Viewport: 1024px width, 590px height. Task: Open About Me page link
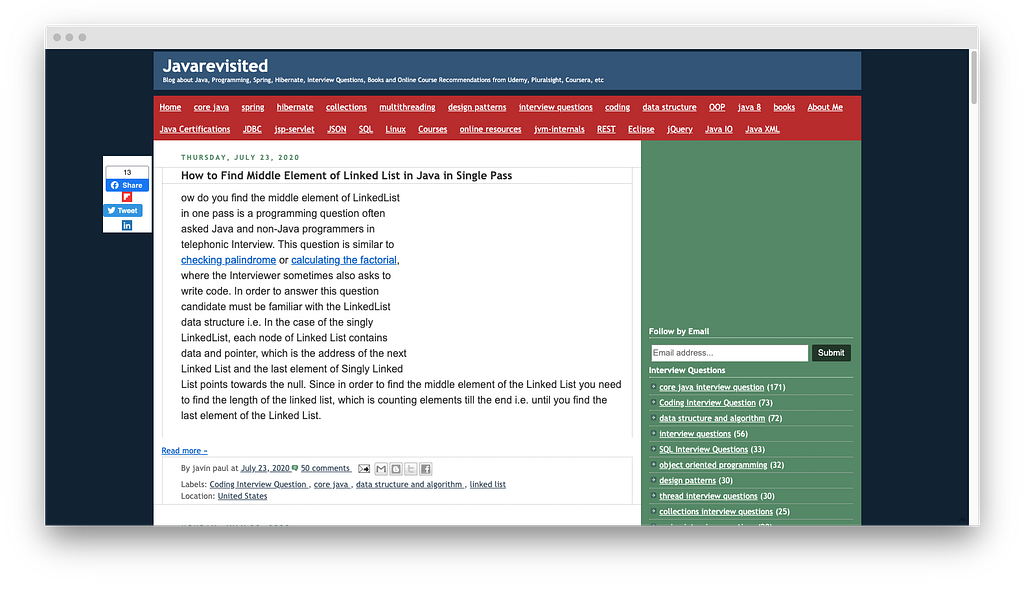[x=825, y=107]
